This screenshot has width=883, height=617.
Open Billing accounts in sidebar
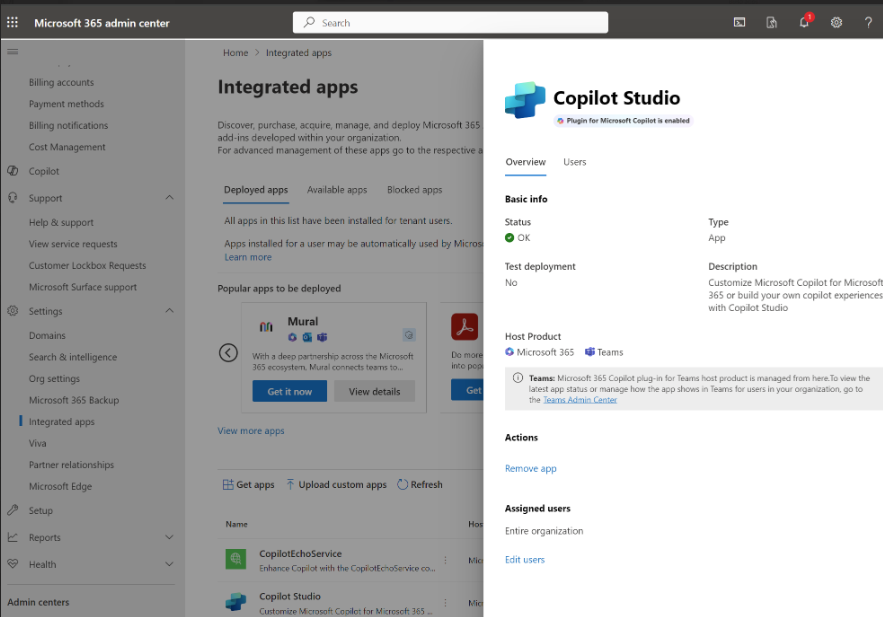61,83
